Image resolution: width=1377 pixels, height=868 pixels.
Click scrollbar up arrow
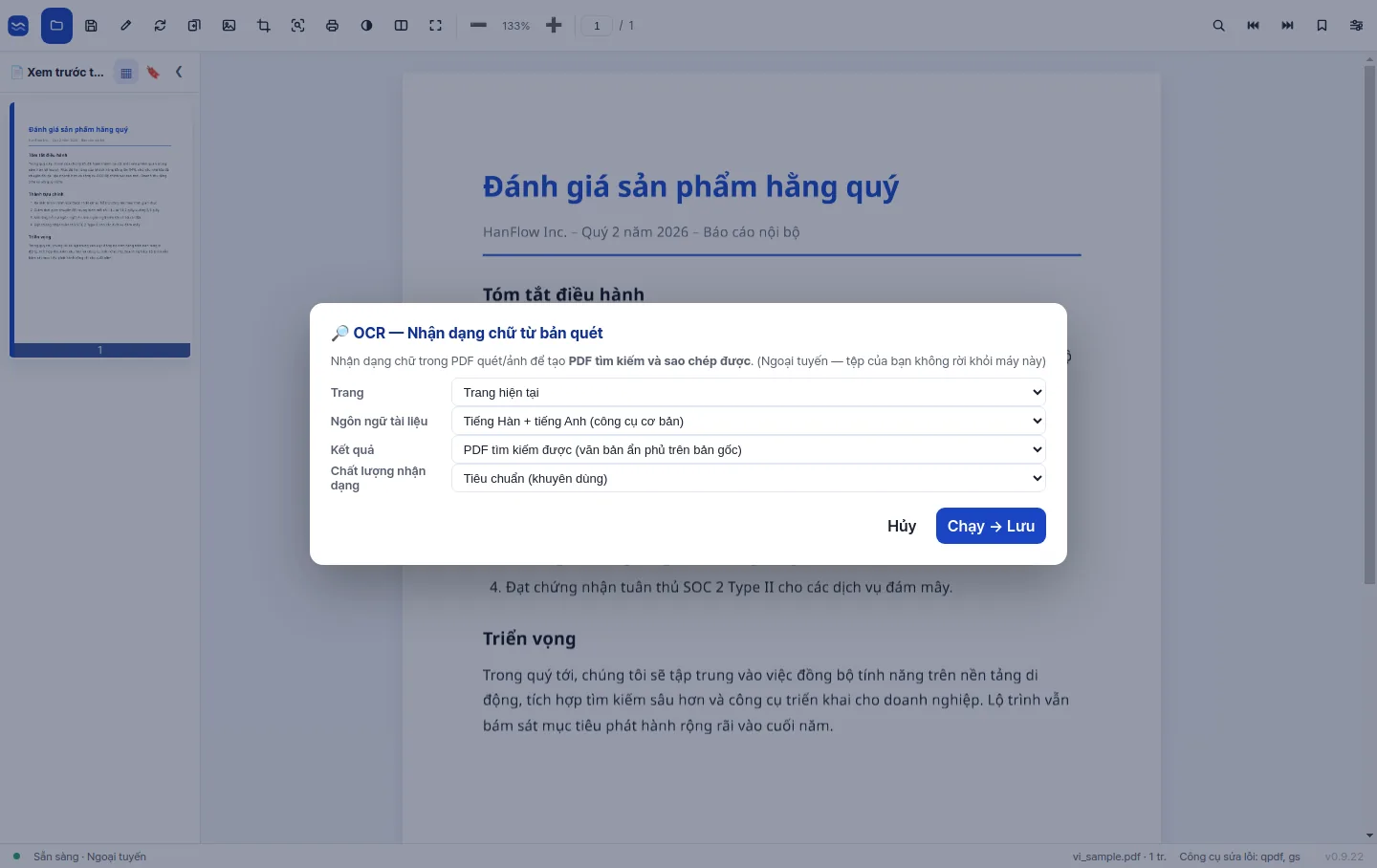tap(1369, 59)
